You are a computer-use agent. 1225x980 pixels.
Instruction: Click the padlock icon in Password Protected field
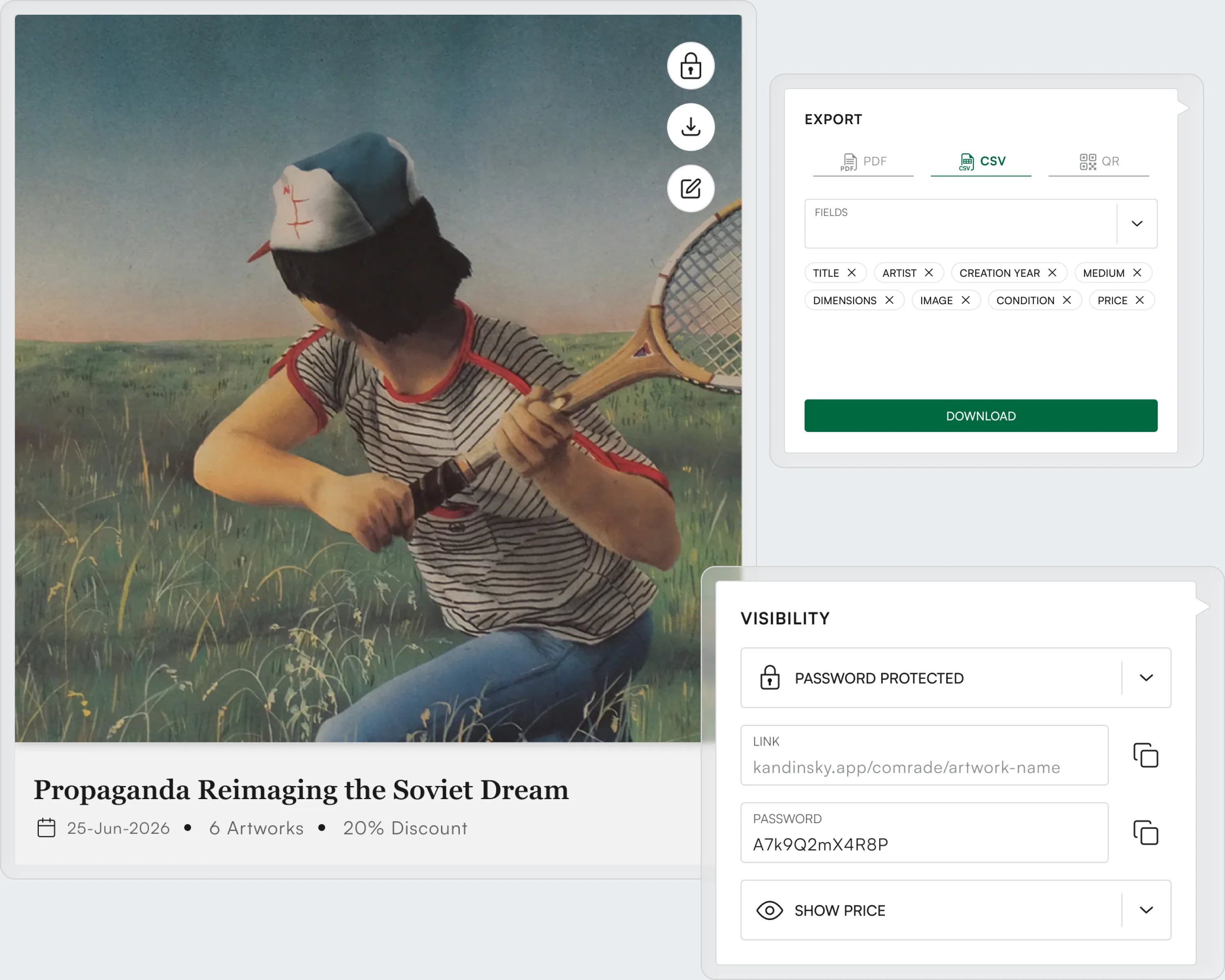coord(770,677)
